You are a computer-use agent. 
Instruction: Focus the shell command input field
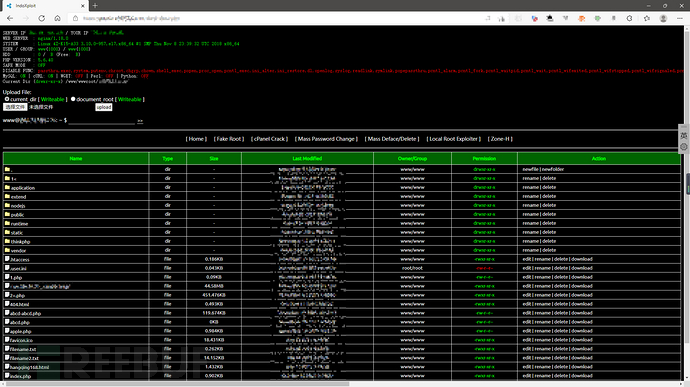(x=102, y=121)
